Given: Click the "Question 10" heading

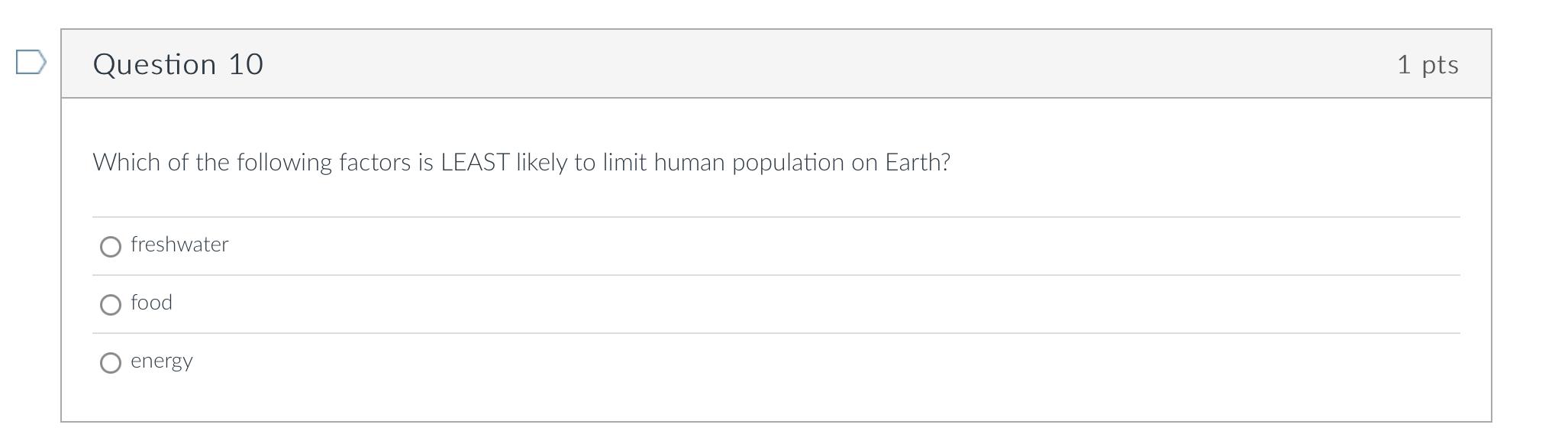Looking at the screenshot, I should pos(178,64).
